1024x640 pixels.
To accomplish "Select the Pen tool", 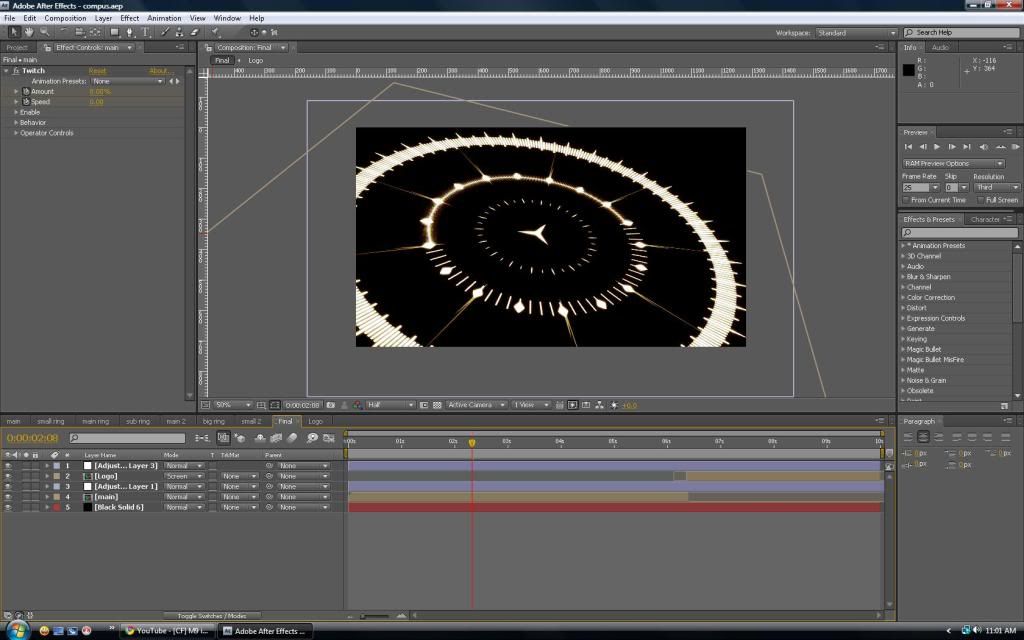I will coord(130,32).
